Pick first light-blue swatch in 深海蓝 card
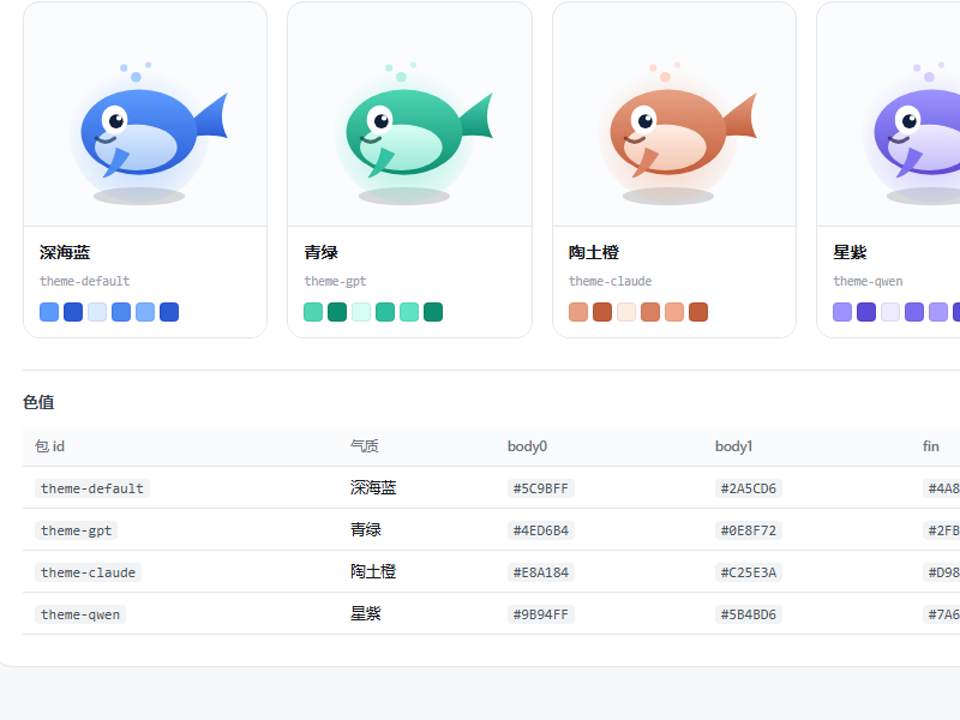 49,312
